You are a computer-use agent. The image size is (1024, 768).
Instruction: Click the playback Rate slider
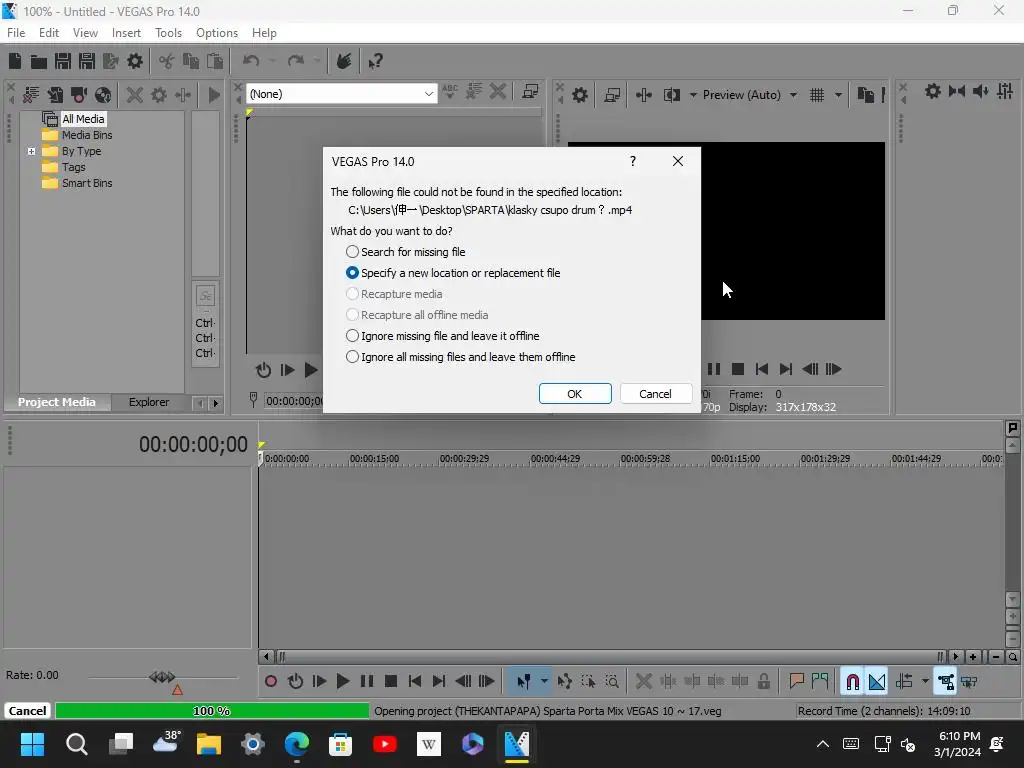click(x=163, y=678)
